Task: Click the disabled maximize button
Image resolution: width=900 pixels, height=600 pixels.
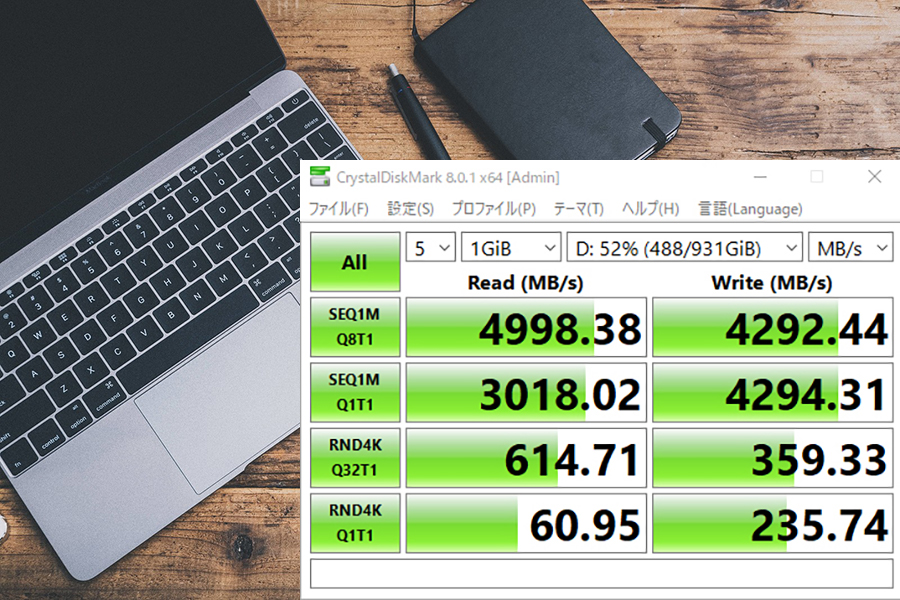Action: click(x=817, y=177)
